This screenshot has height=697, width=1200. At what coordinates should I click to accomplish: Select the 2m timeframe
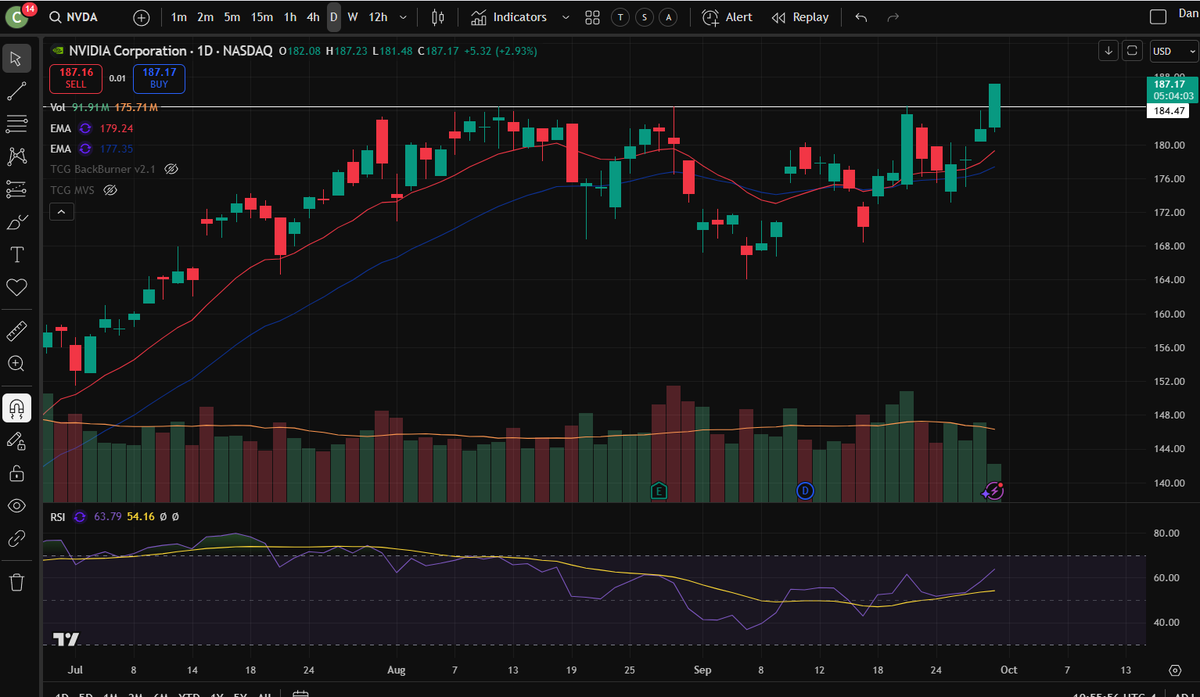pos(205,17)
